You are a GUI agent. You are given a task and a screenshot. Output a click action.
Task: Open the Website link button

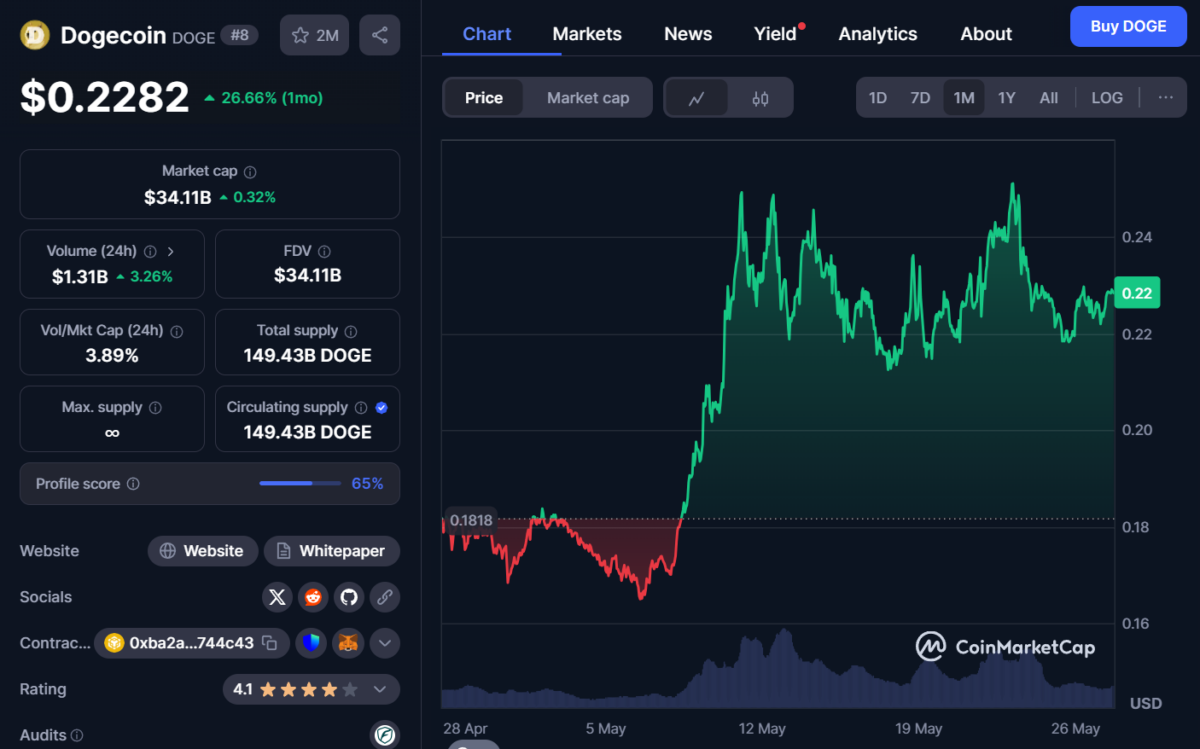click(x=203, y=551)
